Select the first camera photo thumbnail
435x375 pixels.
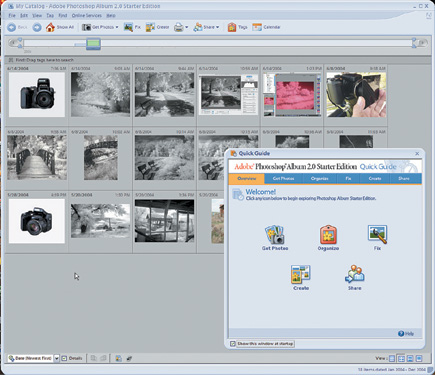pos(37,95)
